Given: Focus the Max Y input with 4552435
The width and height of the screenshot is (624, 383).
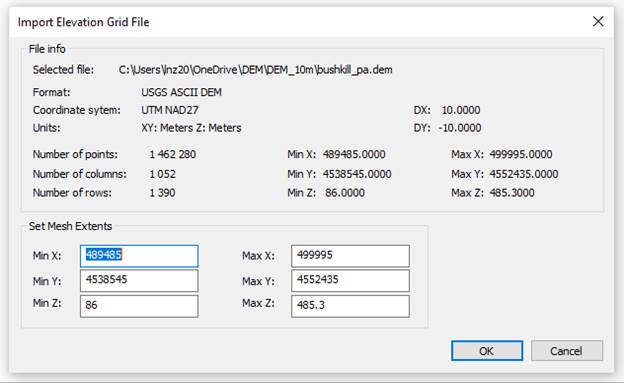Looking at the screenshot, I should [x=350, y=280].
